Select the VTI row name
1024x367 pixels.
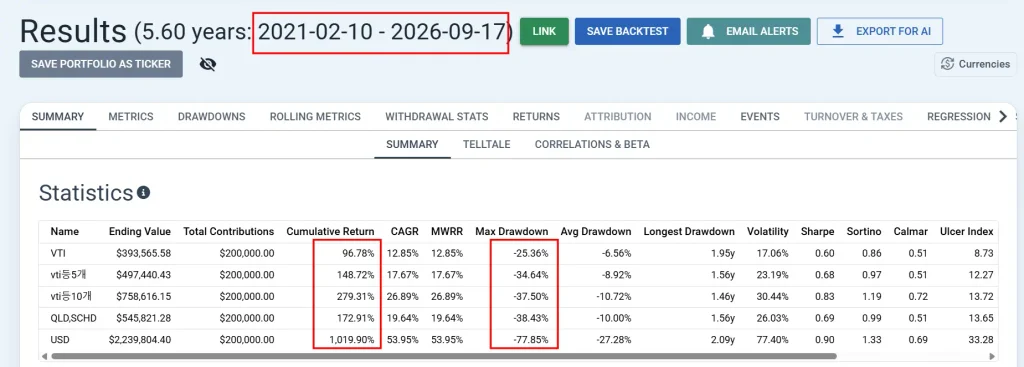point(57,253)
